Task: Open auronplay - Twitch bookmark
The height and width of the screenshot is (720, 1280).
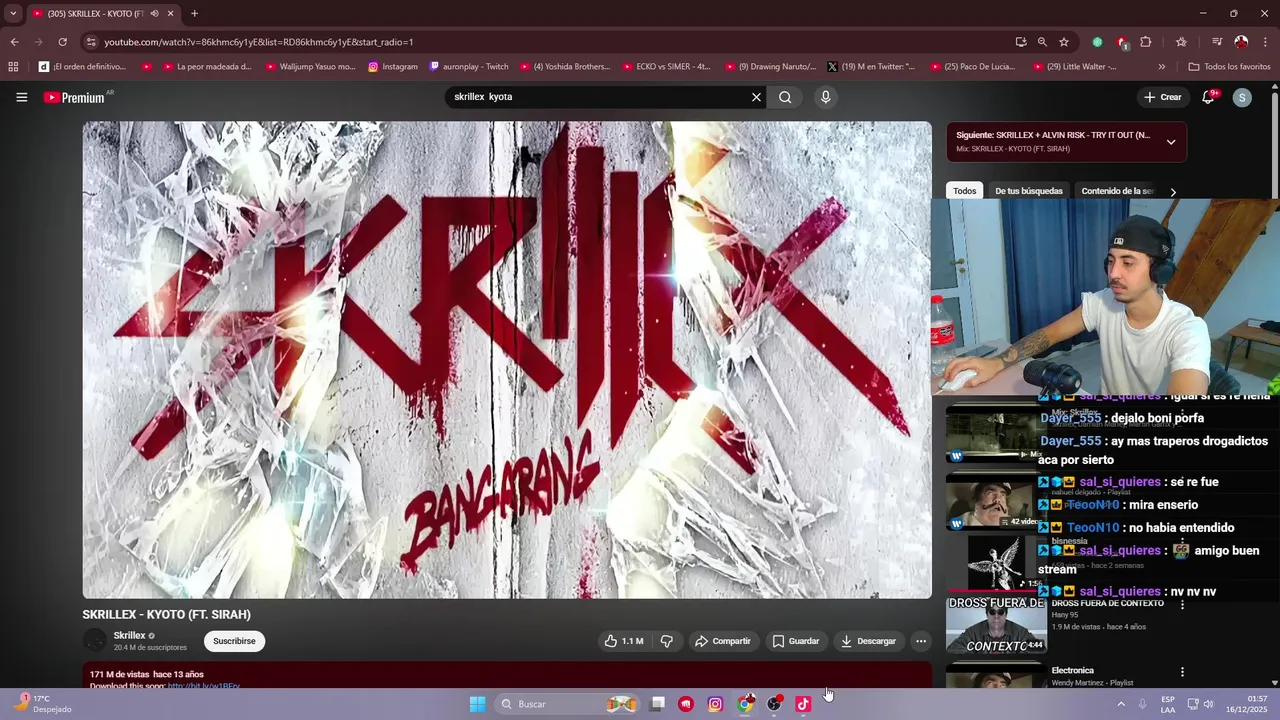Action: (x=468, y=67)
